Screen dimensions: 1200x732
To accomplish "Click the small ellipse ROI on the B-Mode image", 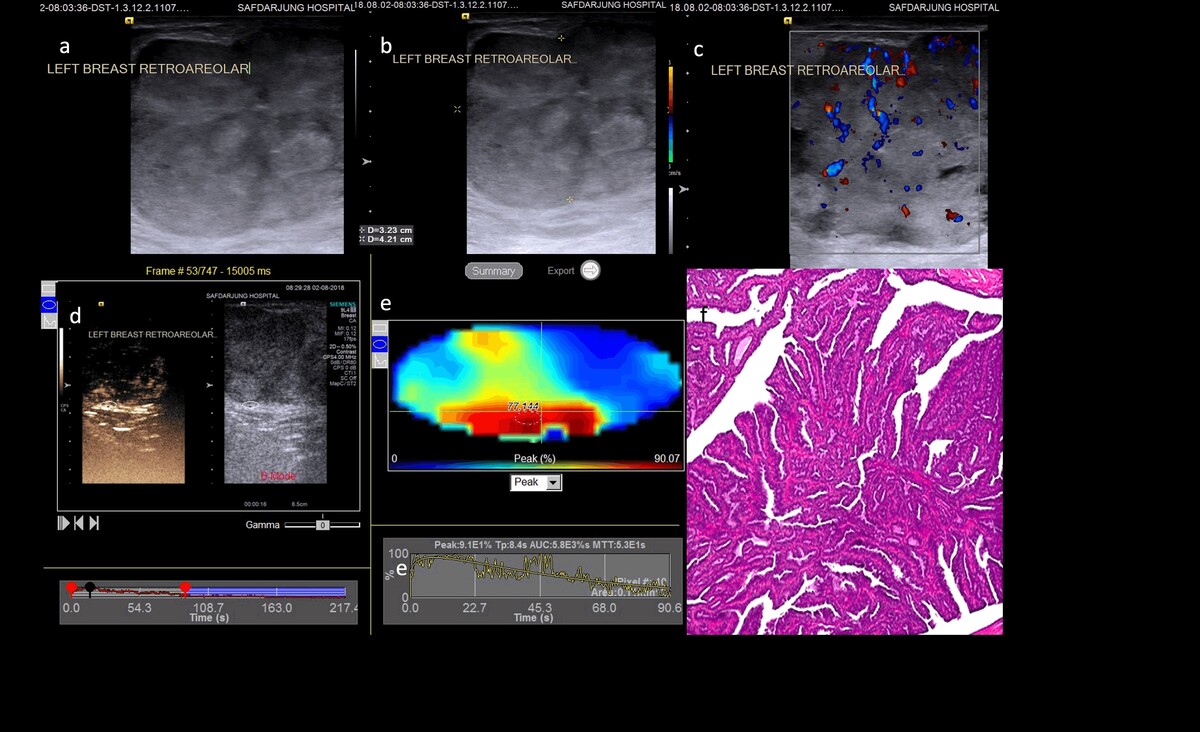I will click(x=251, y=405).
